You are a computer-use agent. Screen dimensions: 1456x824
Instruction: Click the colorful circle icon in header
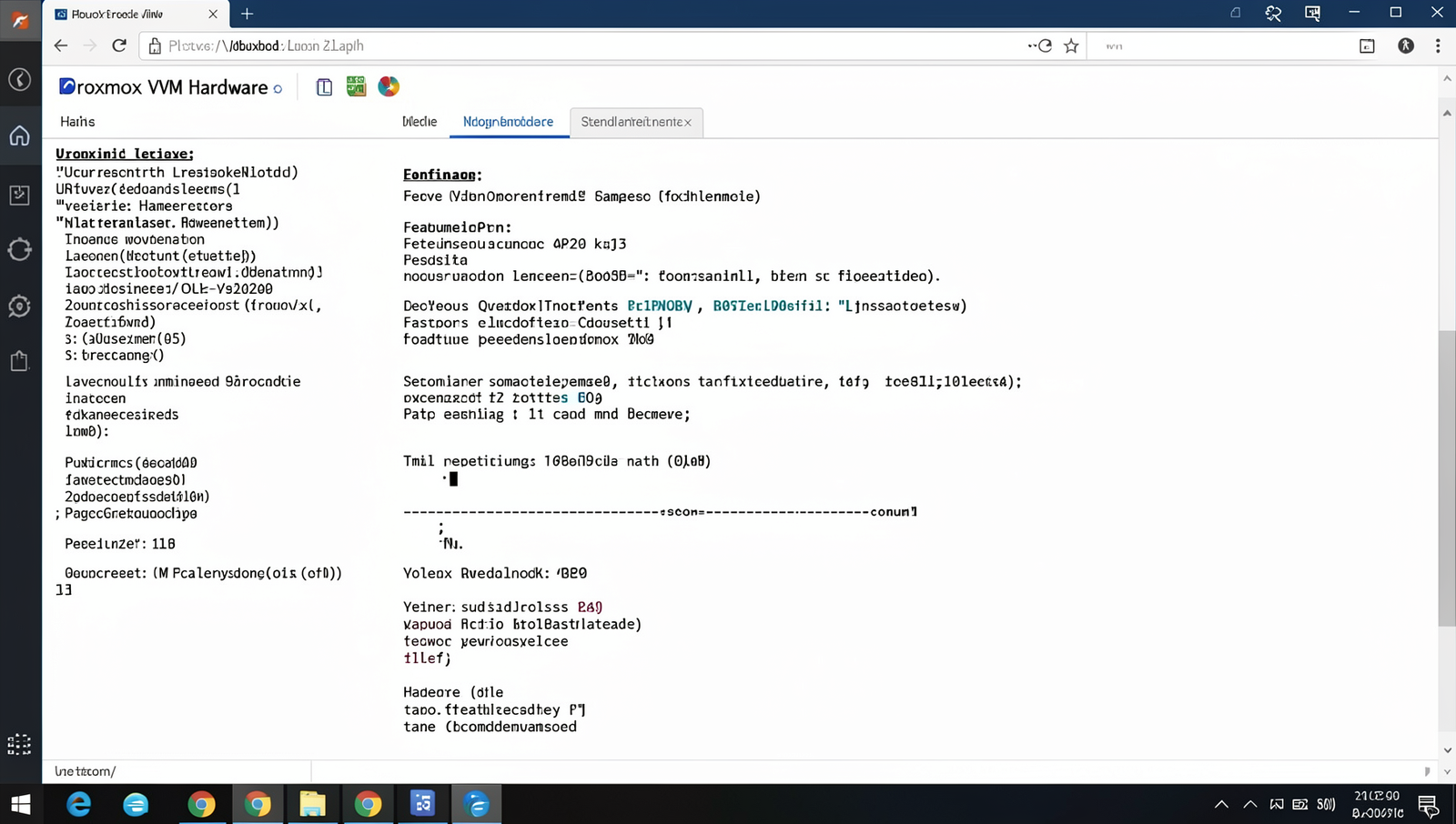point(389,86)
